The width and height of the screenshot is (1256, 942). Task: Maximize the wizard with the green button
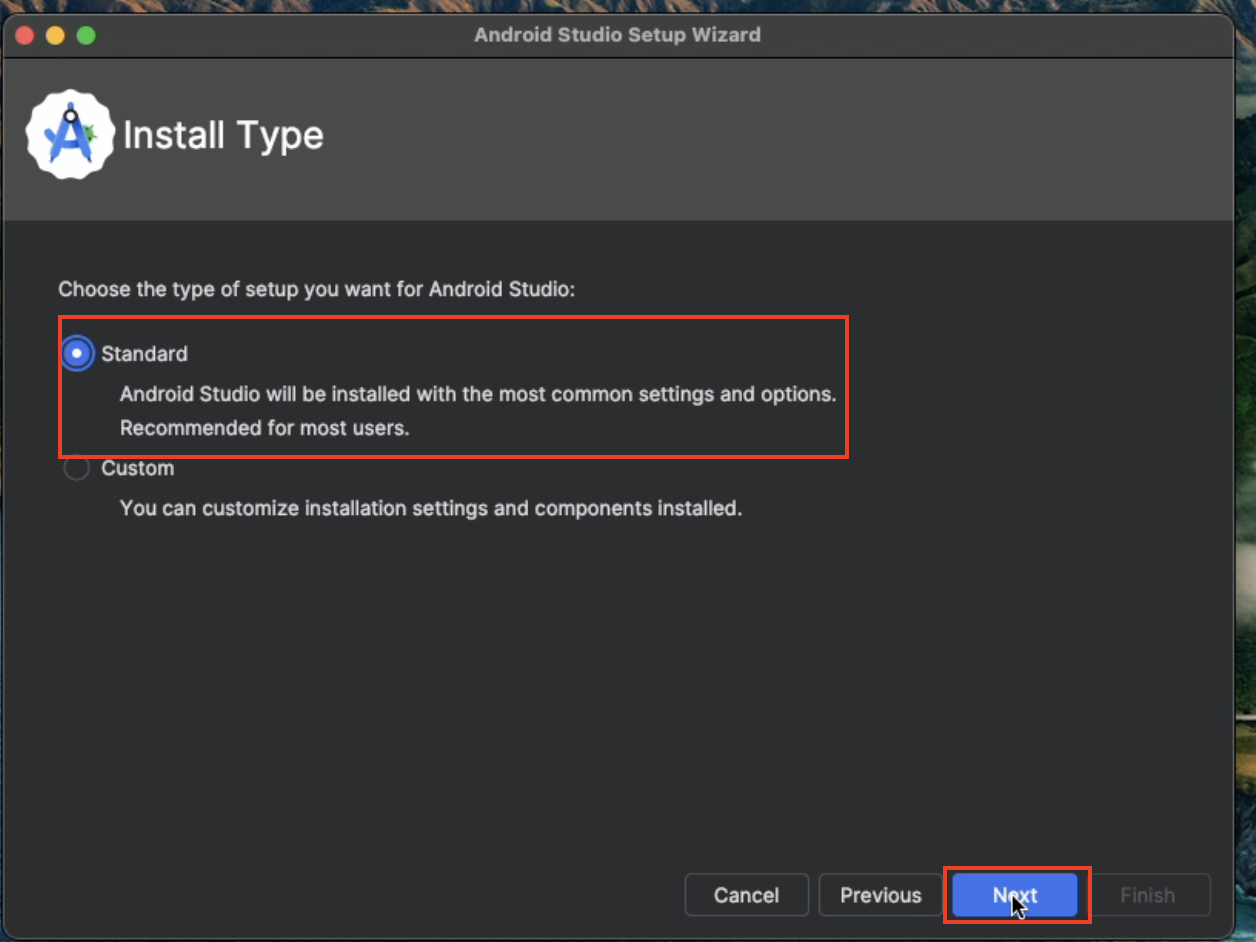point(86,35)
